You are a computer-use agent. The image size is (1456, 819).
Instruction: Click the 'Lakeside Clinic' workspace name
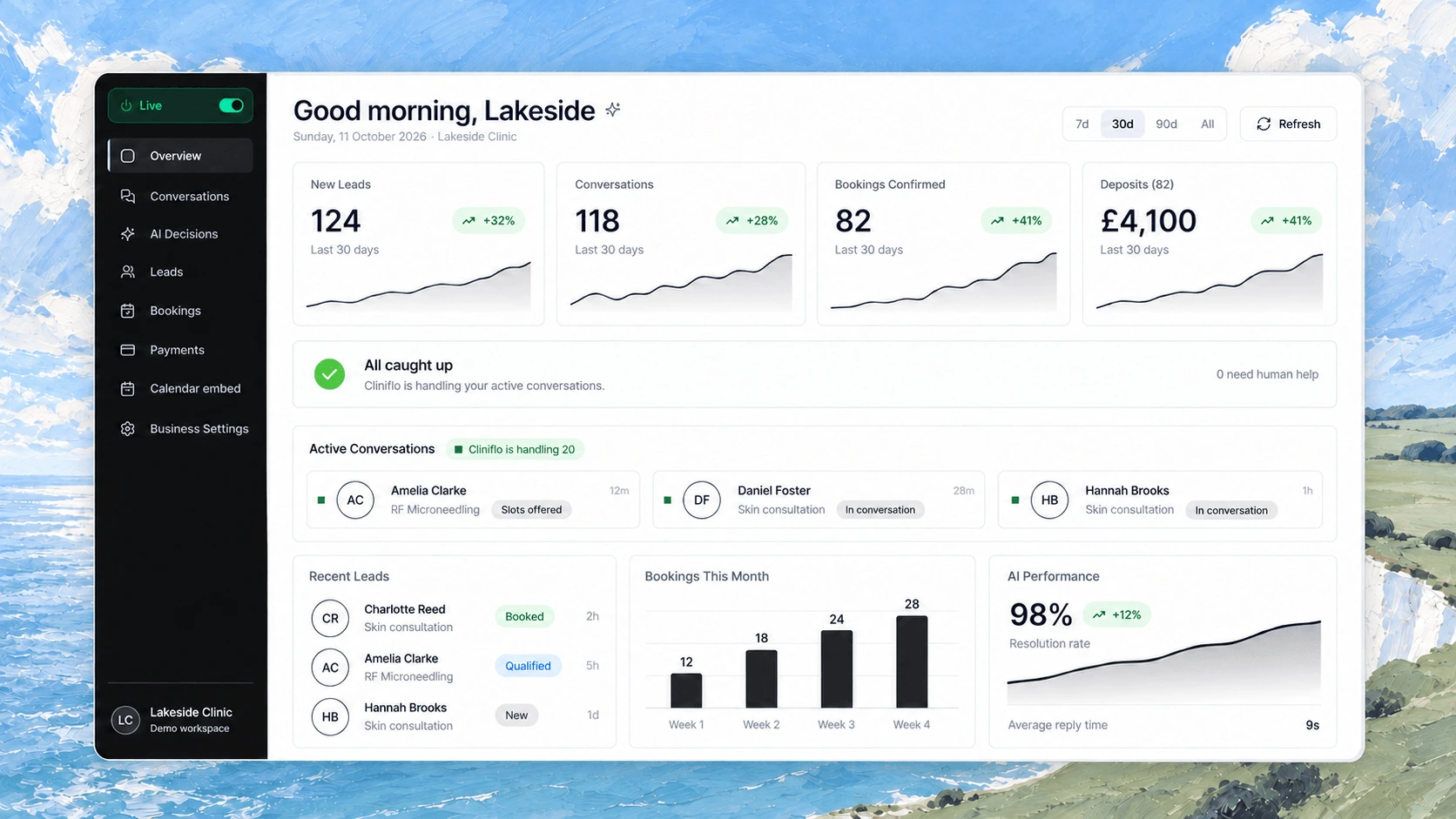pos(191,712)
